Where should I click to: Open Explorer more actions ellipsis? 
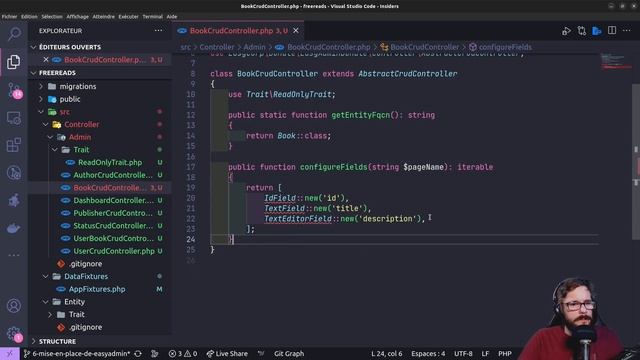(158, 31)
